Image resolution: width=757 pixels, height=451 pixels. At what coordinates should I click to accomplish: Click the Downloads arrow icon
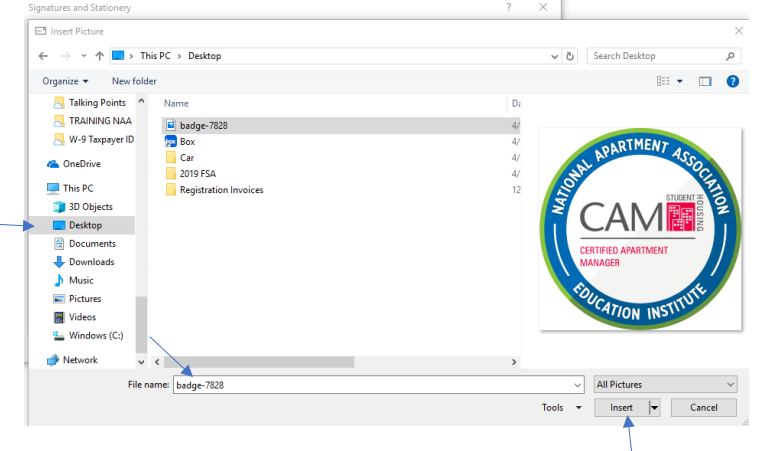point(59,262)
